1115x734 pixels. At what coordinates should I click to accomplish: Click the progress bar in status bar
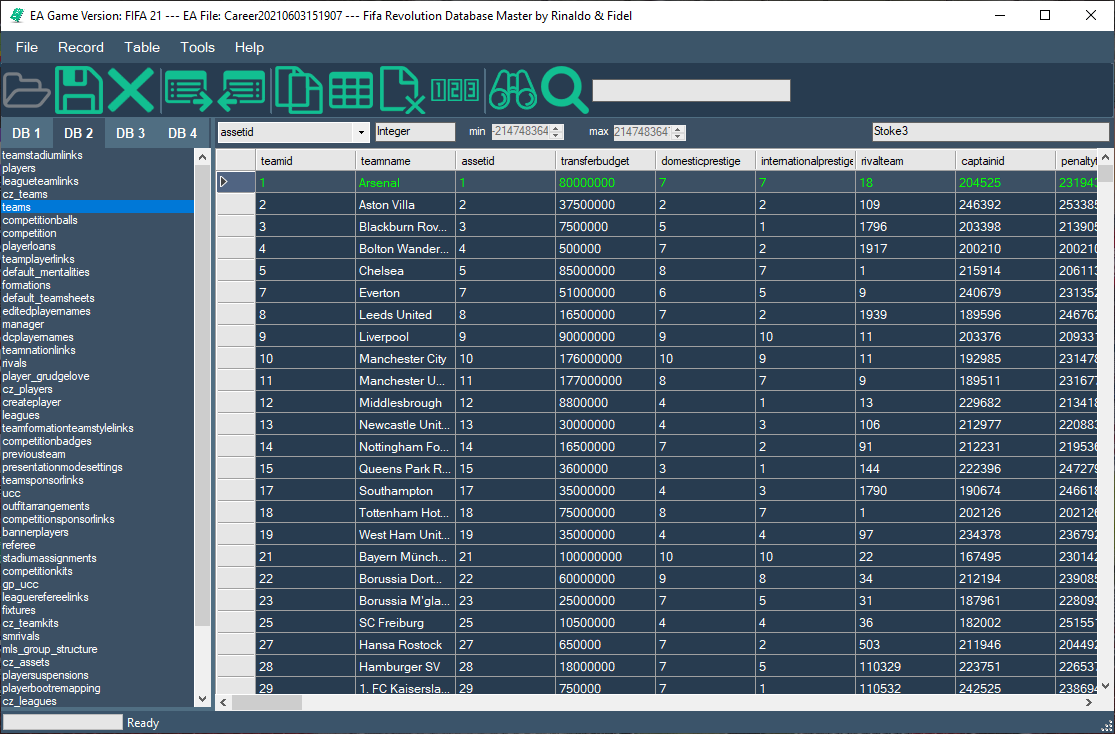point(63,723)
